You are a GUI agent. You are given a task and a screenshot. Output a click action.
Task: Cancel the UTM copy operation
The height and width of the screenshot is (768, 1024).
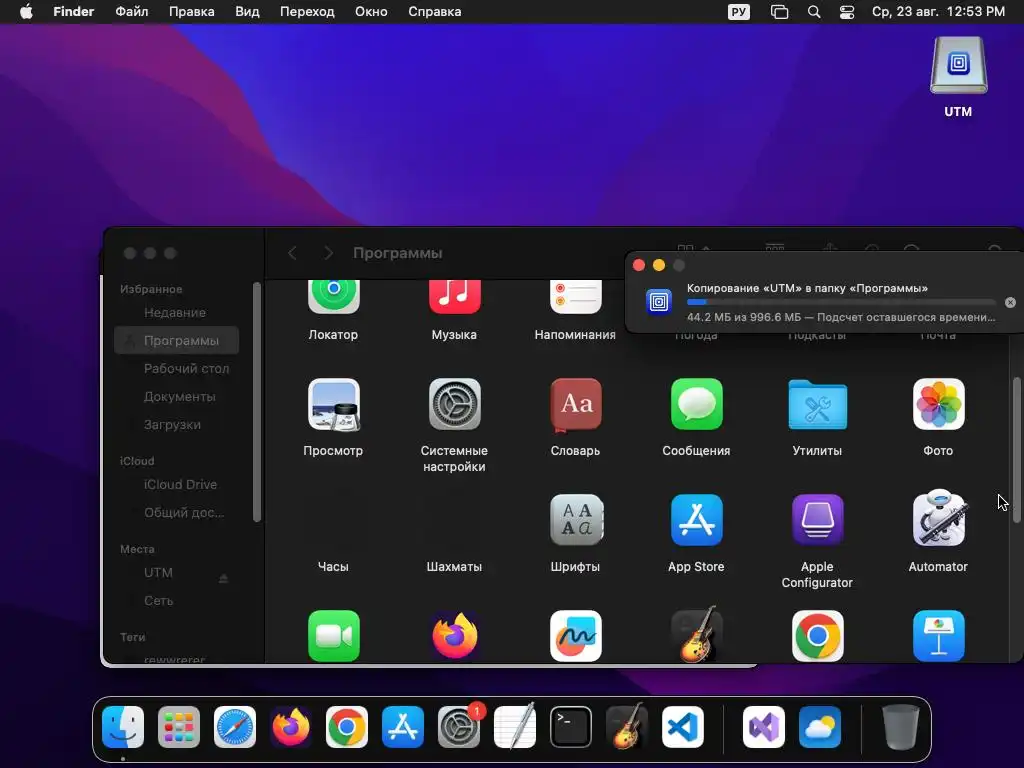coord(1010,302)
